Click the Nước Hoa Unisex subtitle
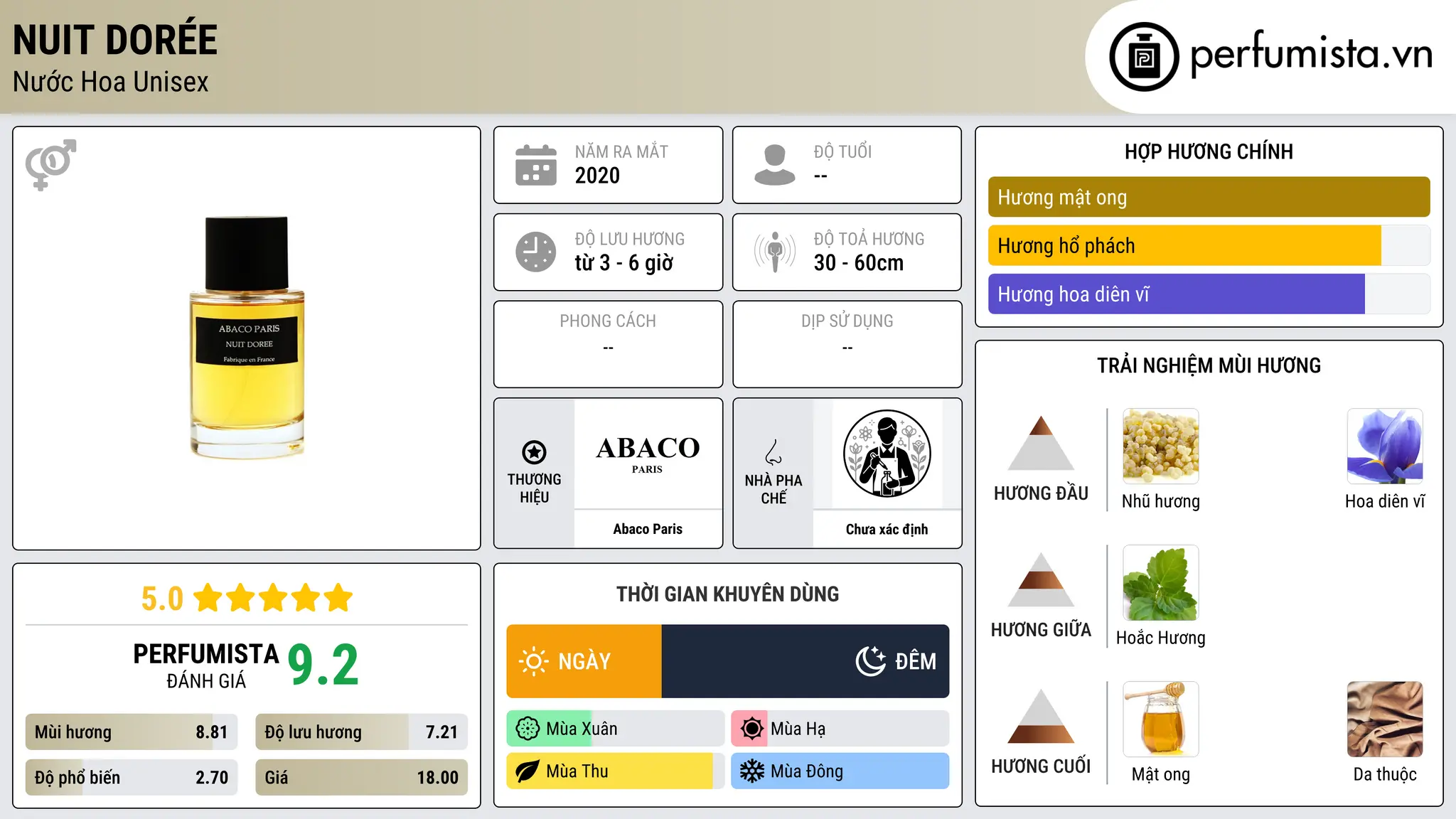The width and height of the screenshot is (1456, 819). pos(111,82)
